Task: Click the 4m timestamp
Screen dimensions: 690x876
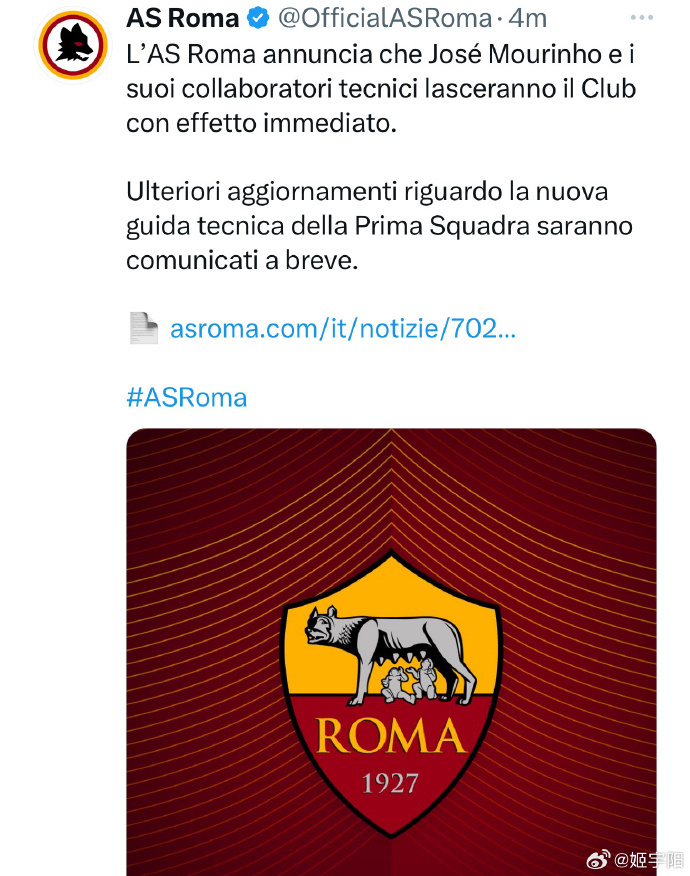Action: point(528,18)
